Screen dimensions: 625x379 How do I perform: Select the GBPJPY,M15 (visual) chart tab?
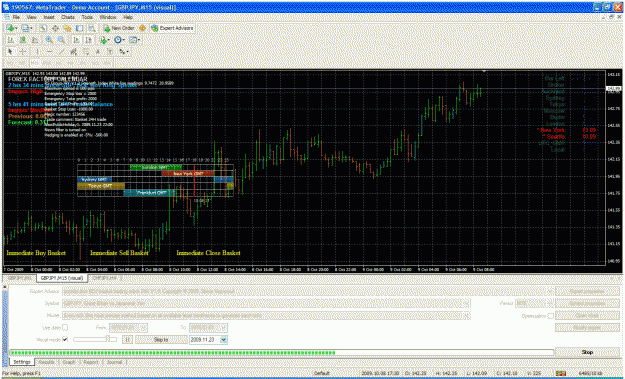[x=62, y=278]
